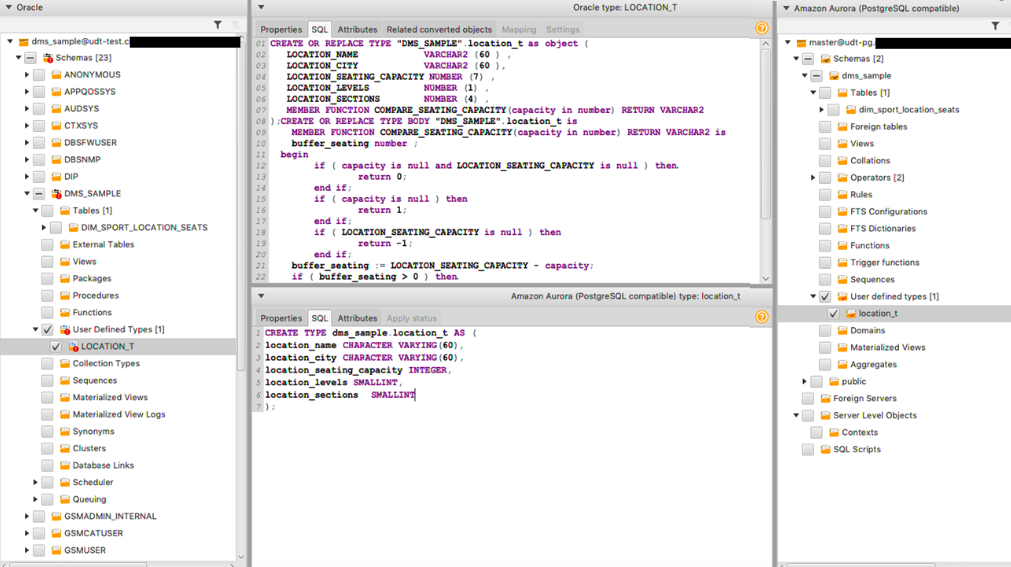
Task: Click in the Aurora SQL editor after SMALLINT
Action: click(x=417, y=395)
